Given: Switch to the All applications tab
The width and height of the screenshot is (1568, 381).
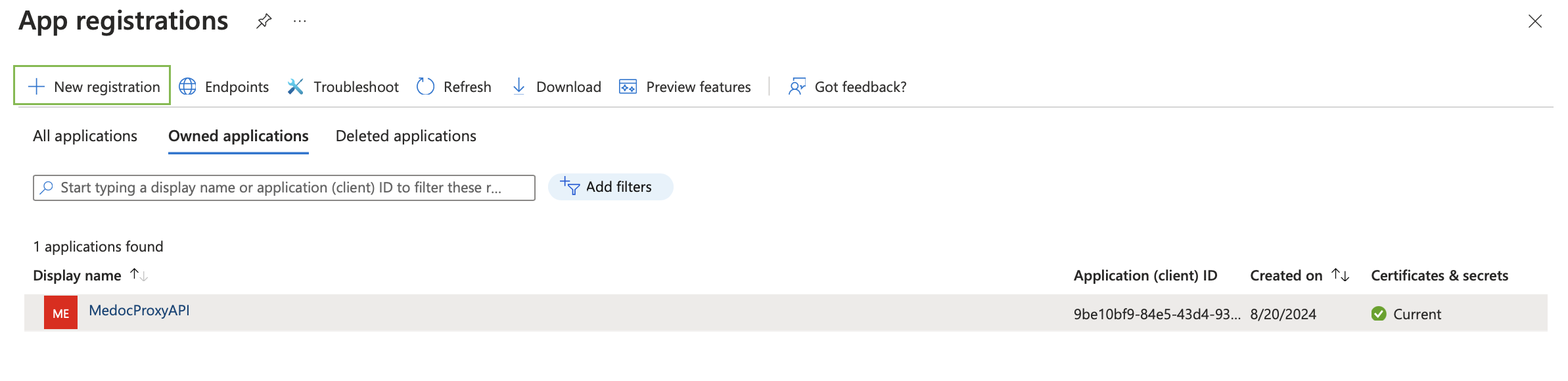Looking at the screenshot, I should point(85,136).
